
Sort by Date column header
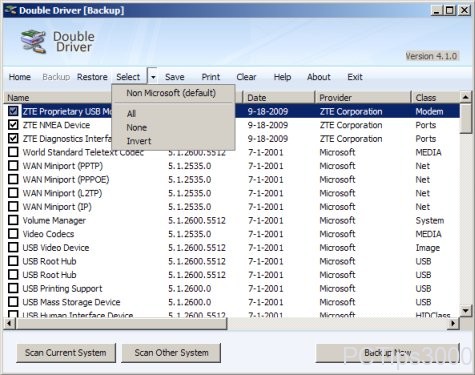coord(279,98)
